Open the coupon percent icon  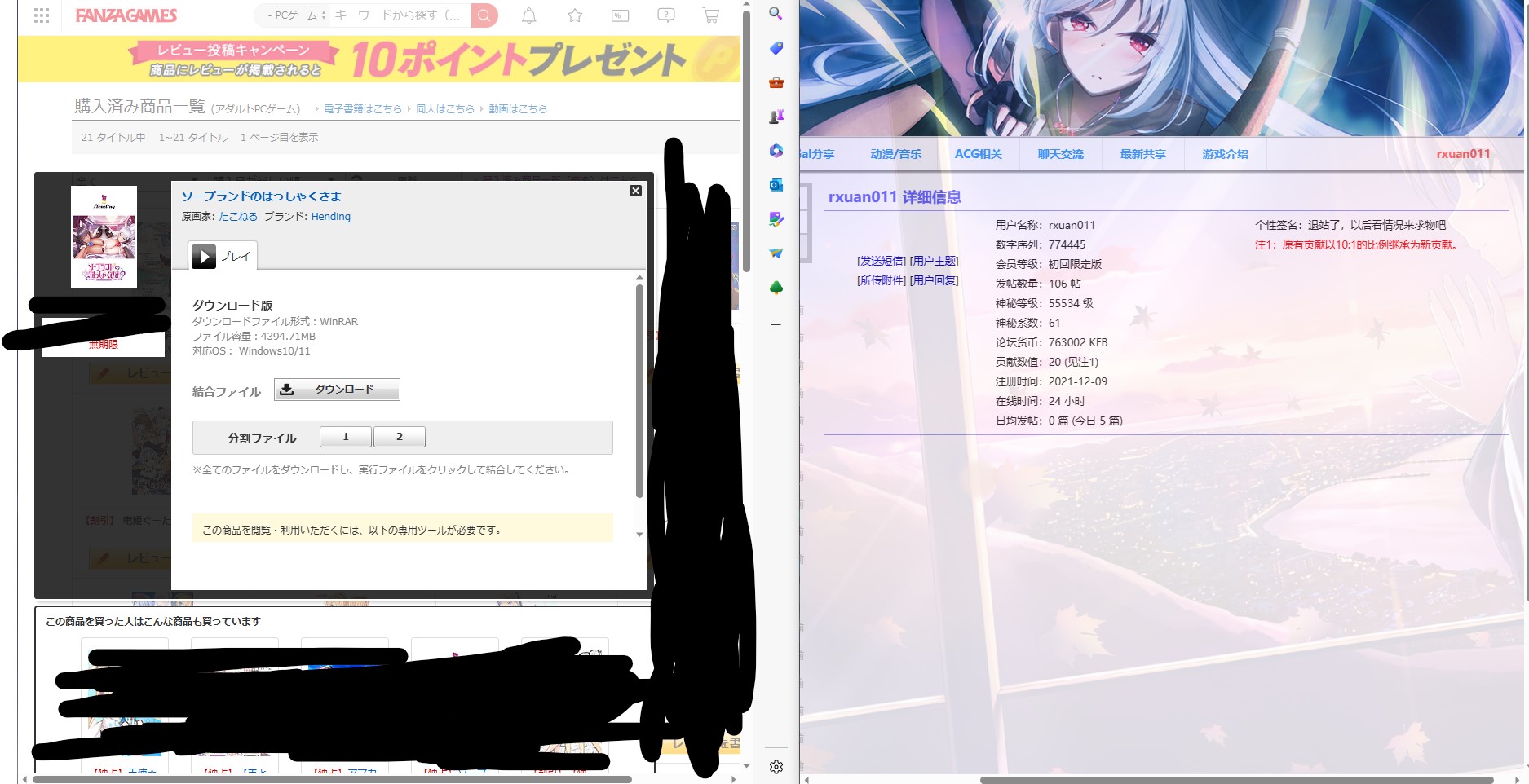click(x=621, y=15)
